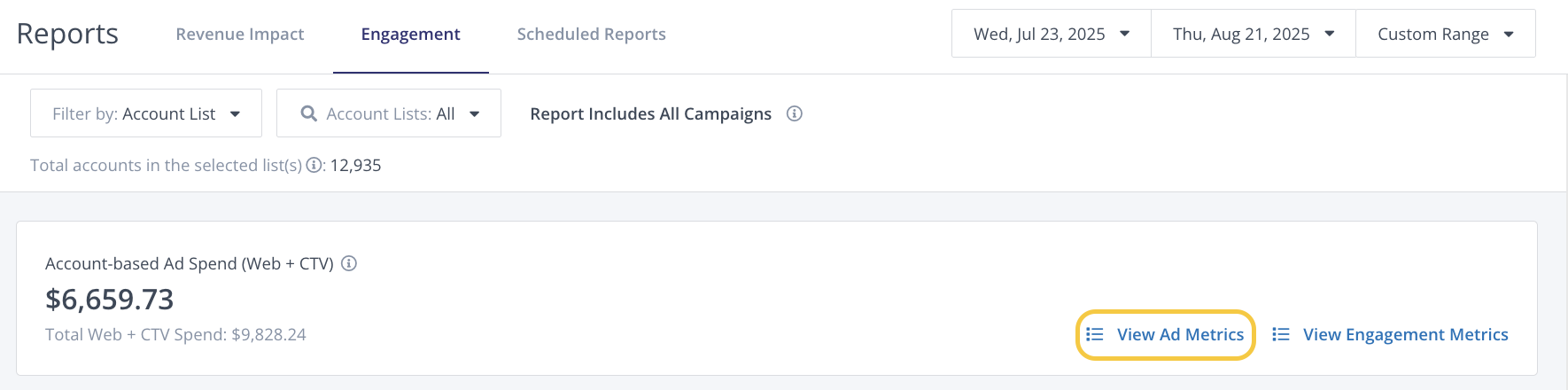Switch to the Revenue Impact tab

tap(240, 35)
